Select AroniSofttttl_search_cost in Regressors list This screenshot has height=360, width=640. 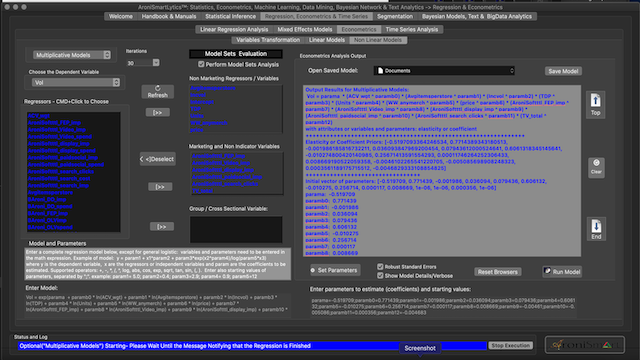pos(59,178)
